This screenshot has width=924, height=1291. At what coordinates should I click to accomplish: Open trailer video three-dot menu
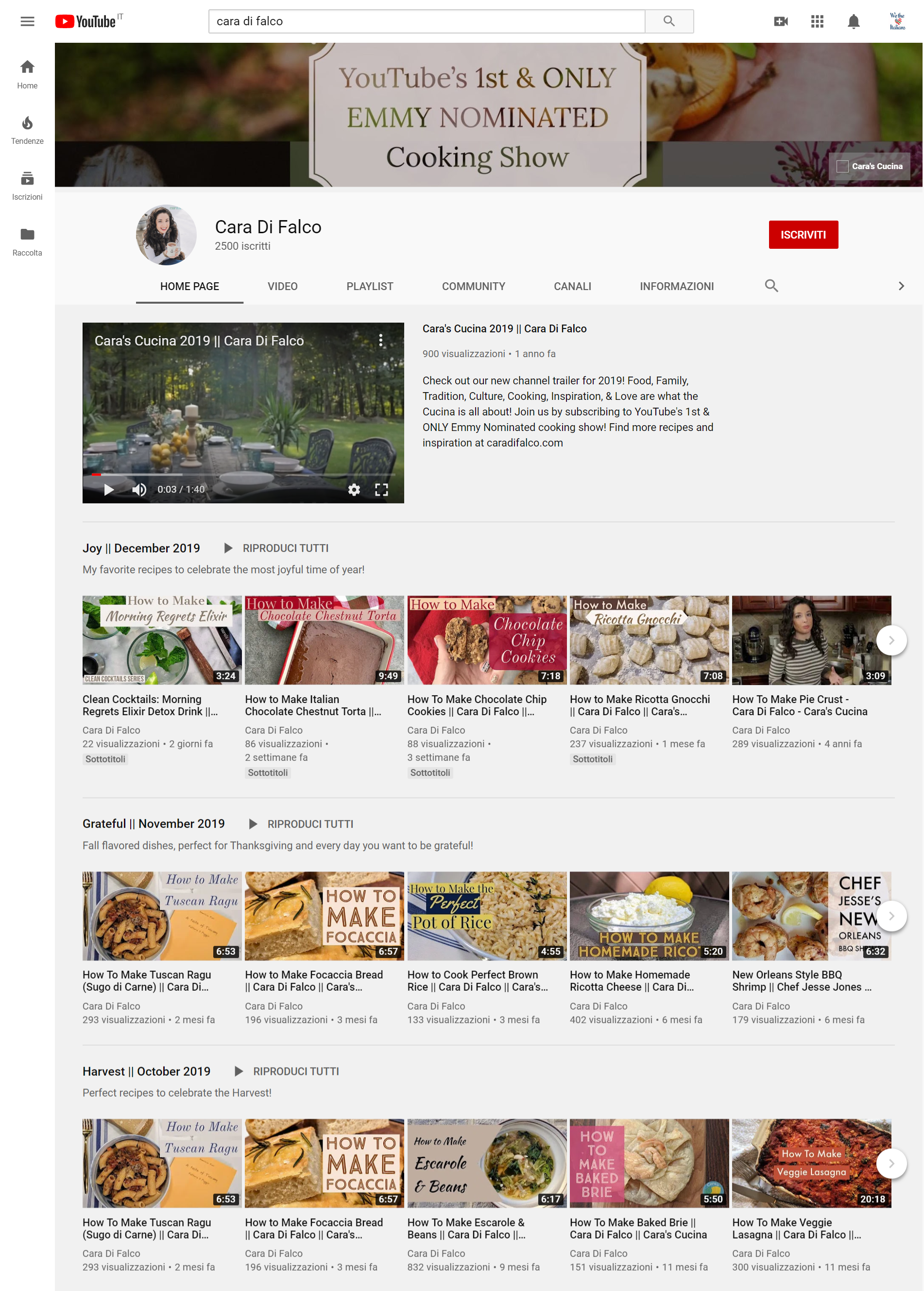point(381,341)
